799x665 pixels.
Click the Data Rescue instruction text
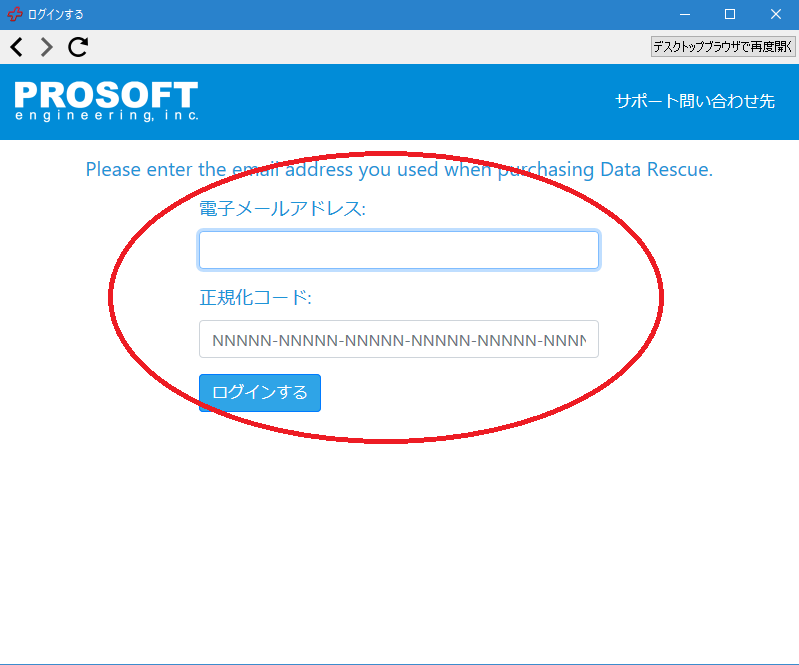(399, 169)
